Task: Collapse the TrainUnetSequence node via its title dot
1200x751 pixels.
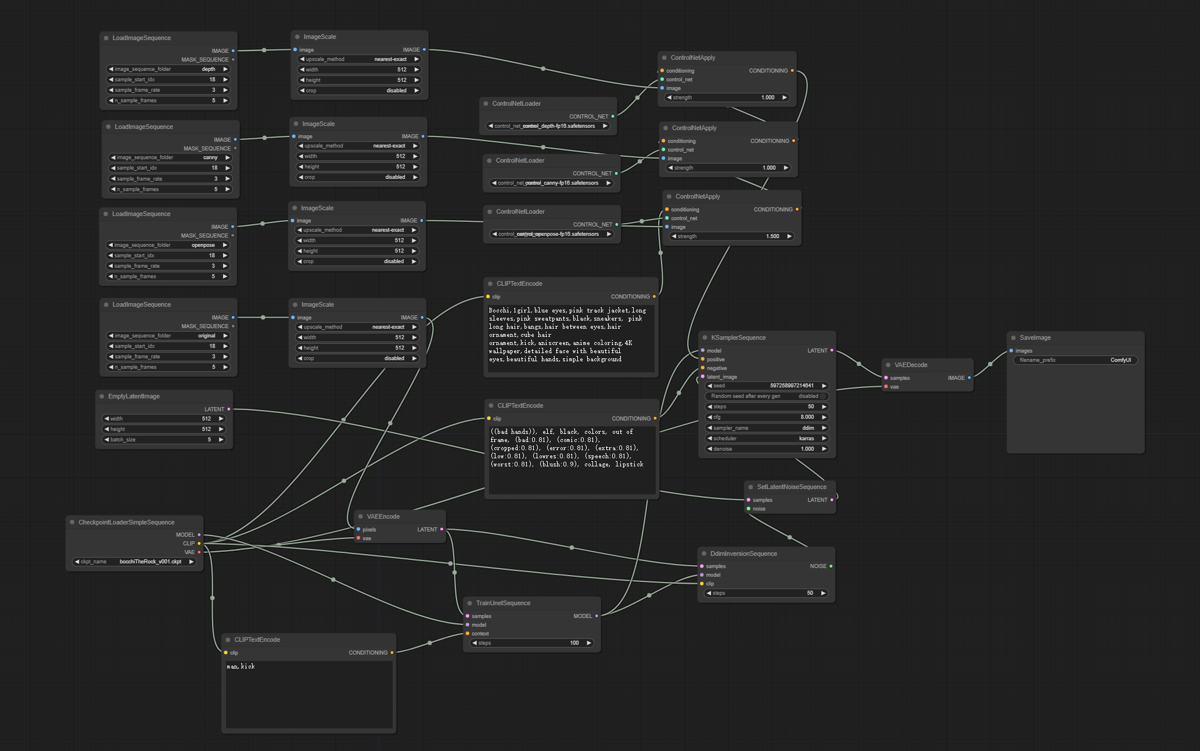Action: click(x=468, y=603)
